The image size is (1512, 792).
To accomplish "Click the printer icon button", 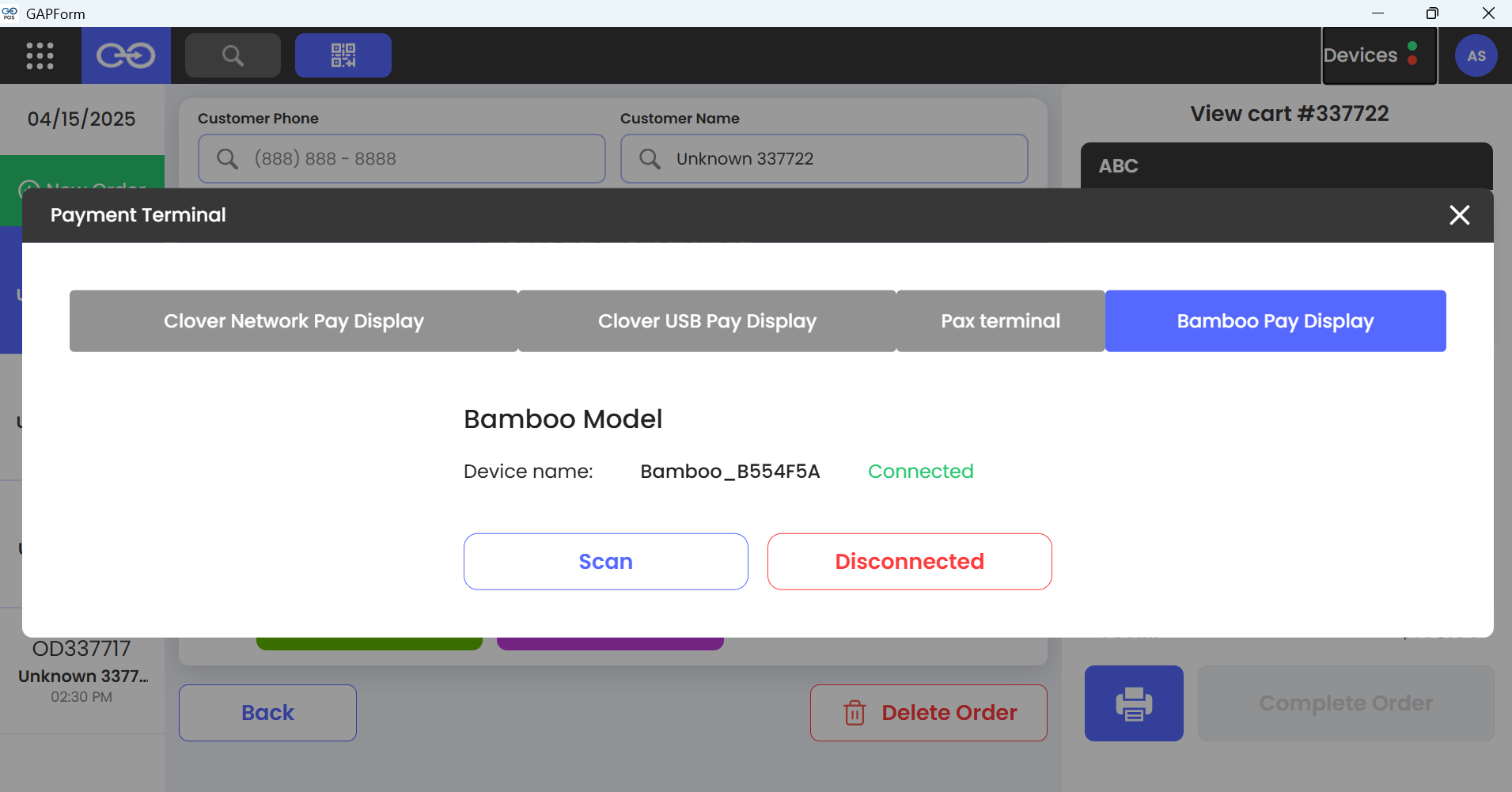I will coord(1134,703).
